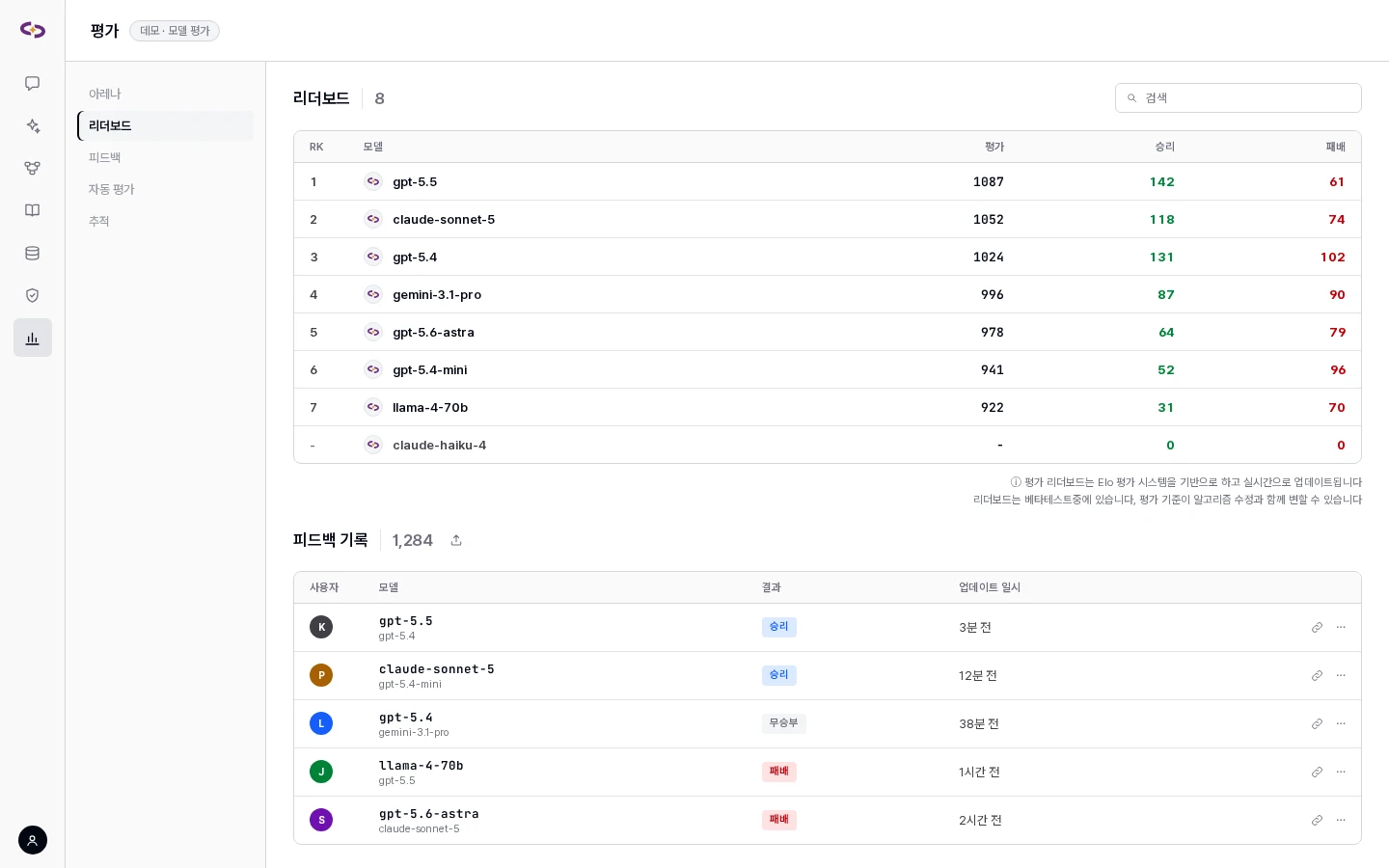Focus the 검색 search field

1239,98
